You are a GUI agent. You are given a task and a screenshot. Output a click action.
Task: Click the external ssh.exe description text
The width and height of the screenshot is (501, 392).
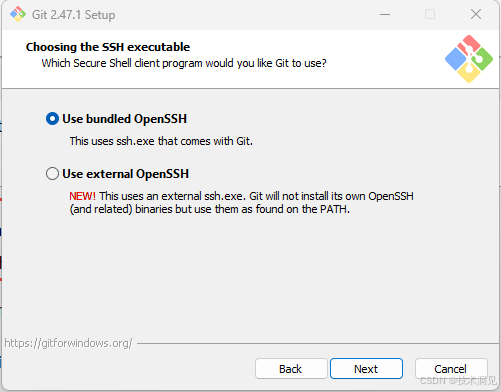[241, 203]
